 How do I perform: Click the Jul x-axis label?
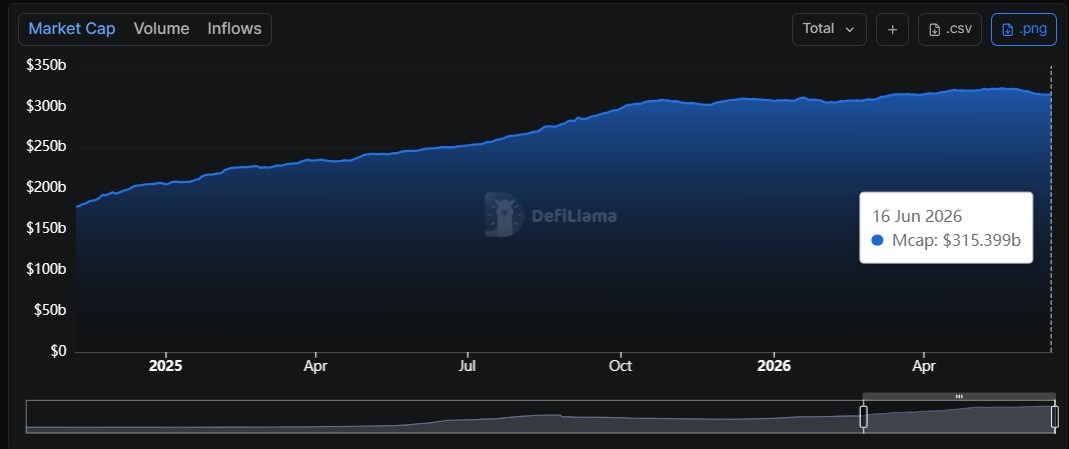[x=468, y=367]
